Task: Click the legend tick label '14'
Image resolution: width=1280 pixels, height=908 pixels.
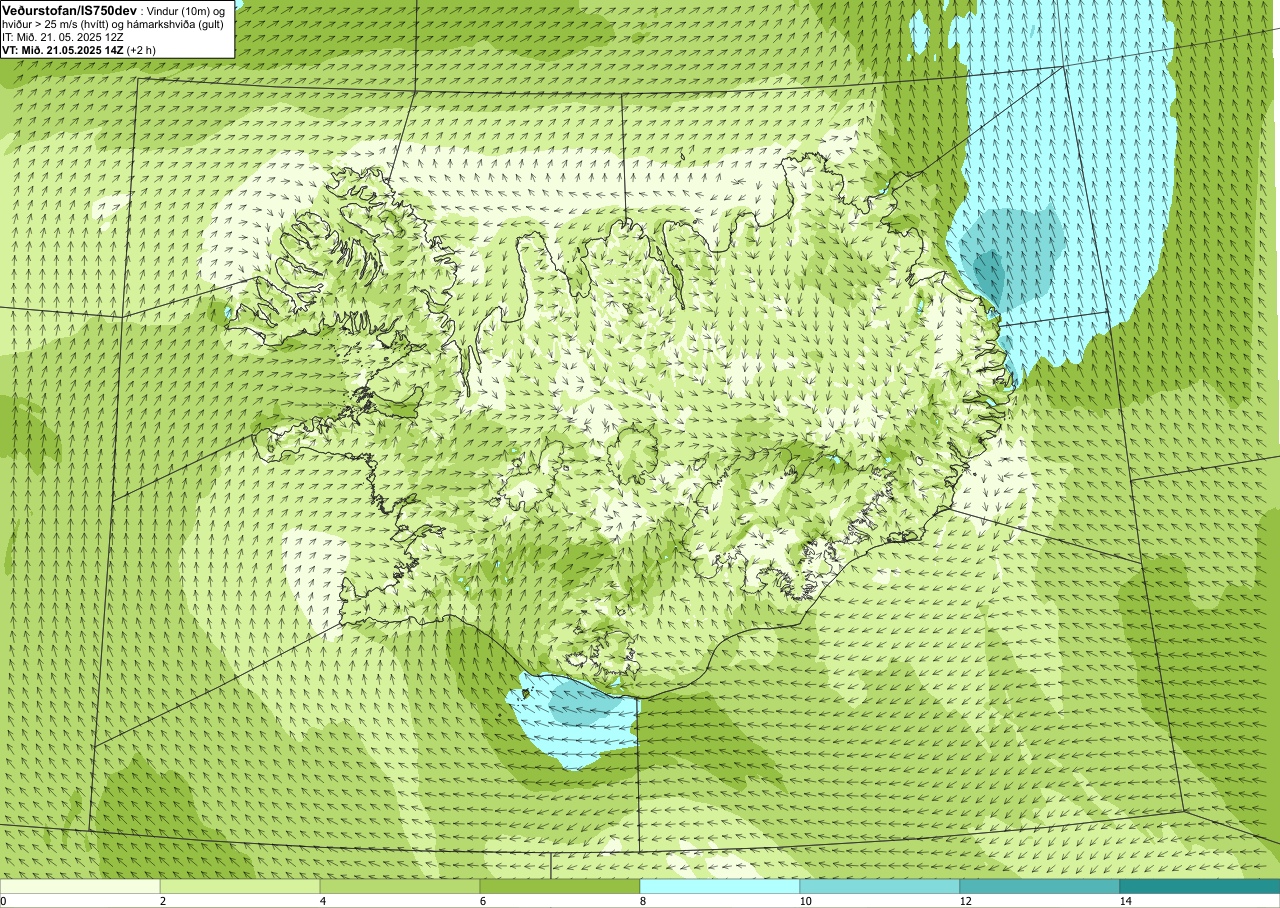Action: click(x=1125, y=901)
